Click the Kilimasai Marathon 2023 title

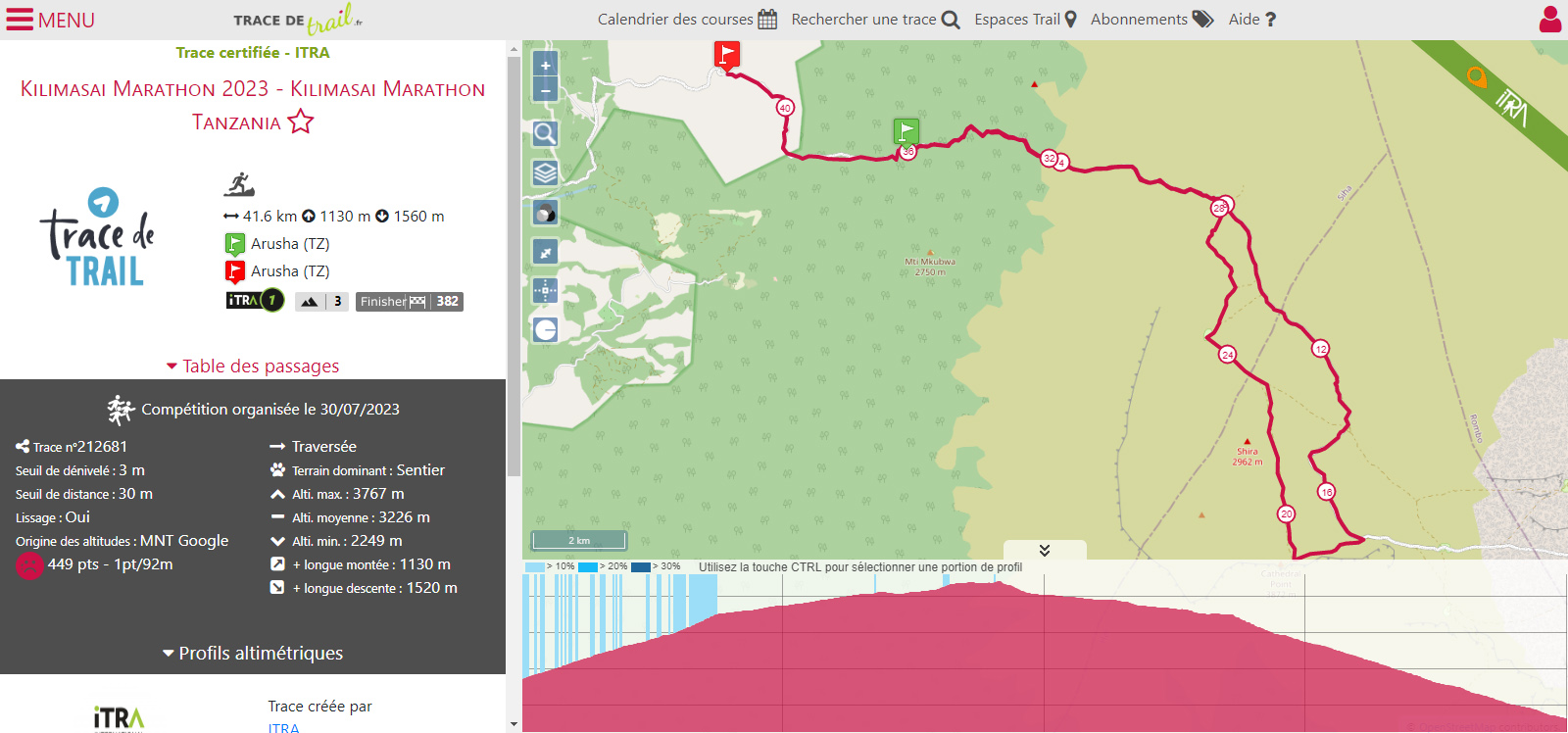coord(253,105)
